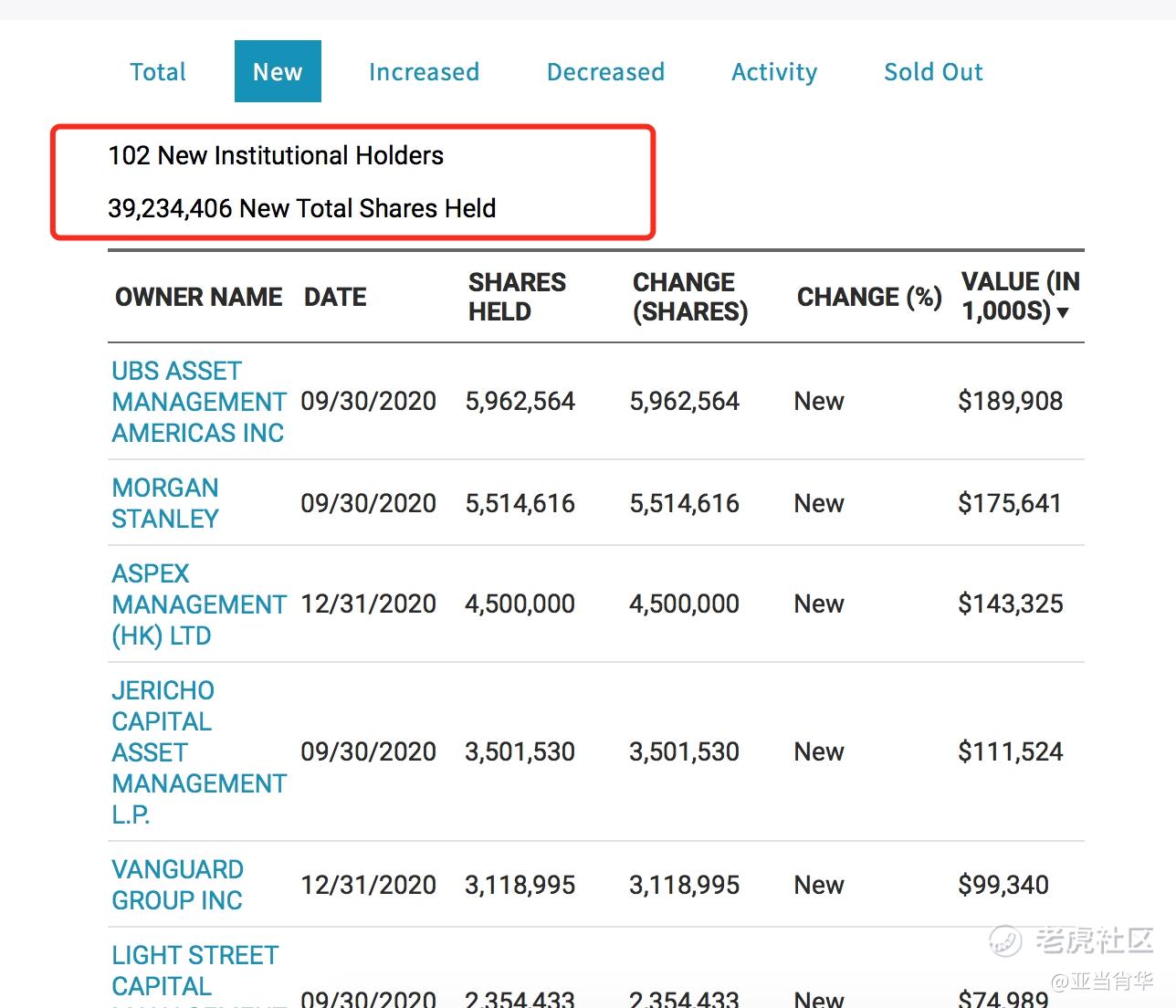Viewport: 1176px width, 1008px height.
Task: Open Jericho Capital Asset Management L.P. link
Action: [x=199, y=752]
